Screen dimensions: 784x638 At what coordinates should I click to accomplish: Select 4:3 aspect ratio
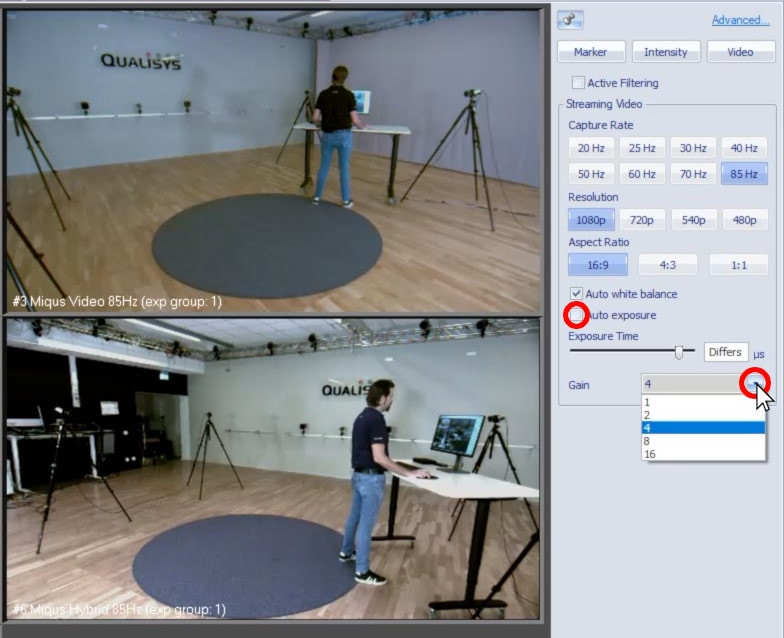[x=667, y=265]
